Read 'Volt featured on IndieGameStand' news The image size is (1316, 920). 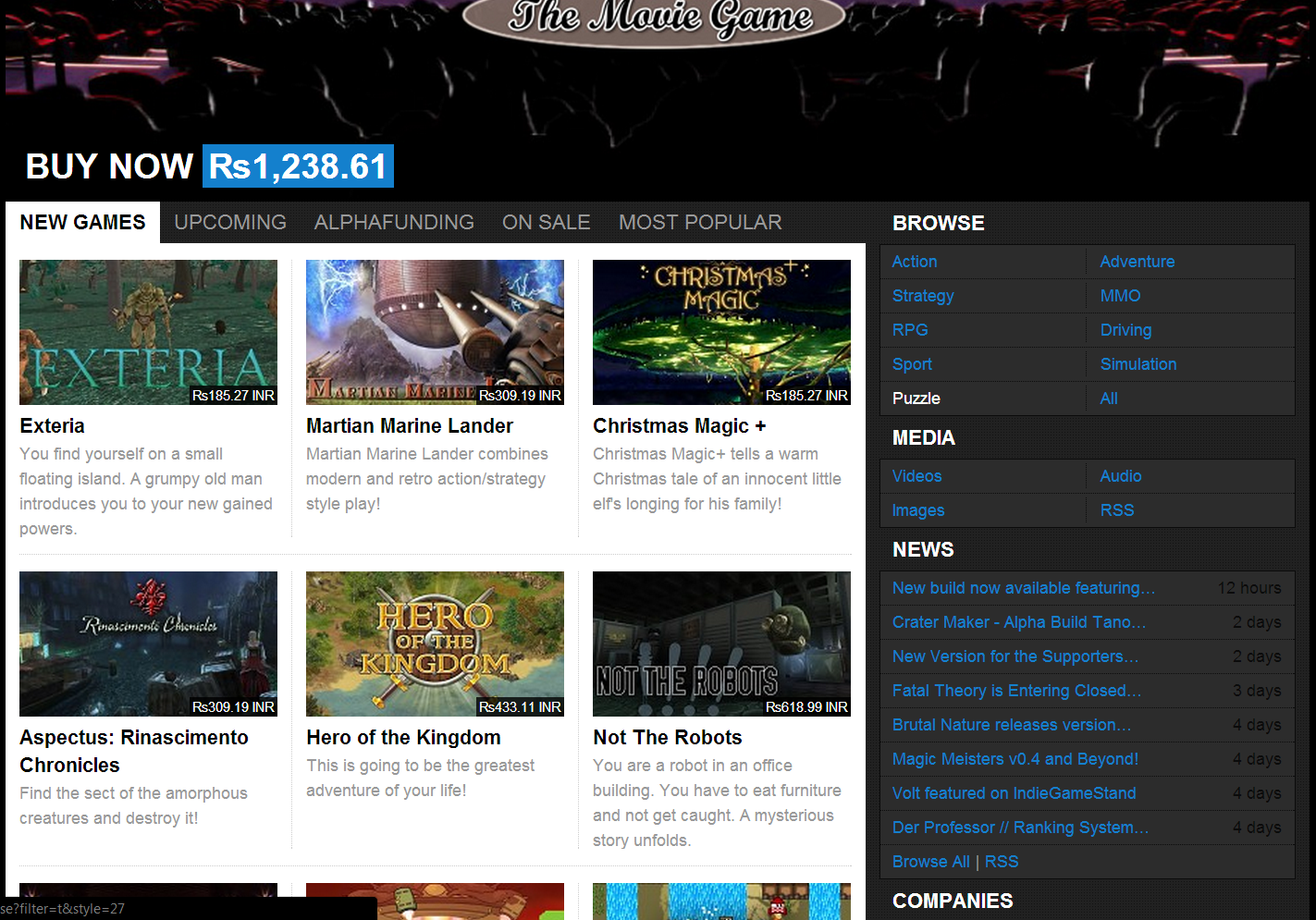[x=1015, y=793]
